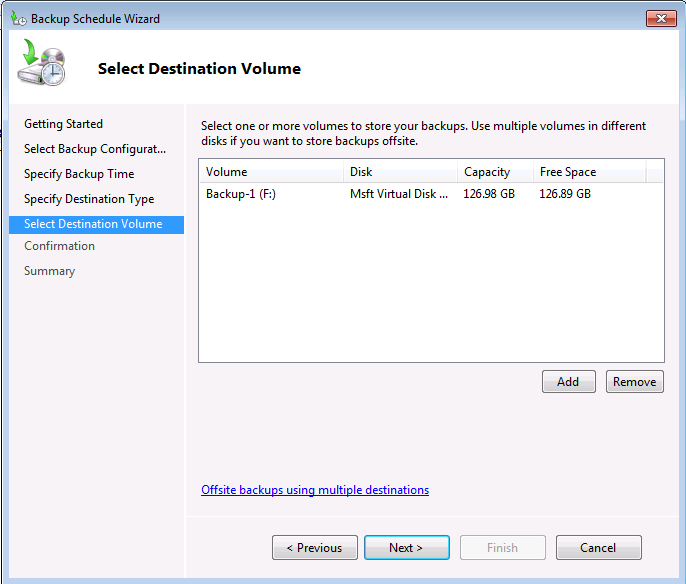Image resolution: width=686 pixels, height=584 pixels.
Task: Add a destination volume
Action: click(568, 381)
